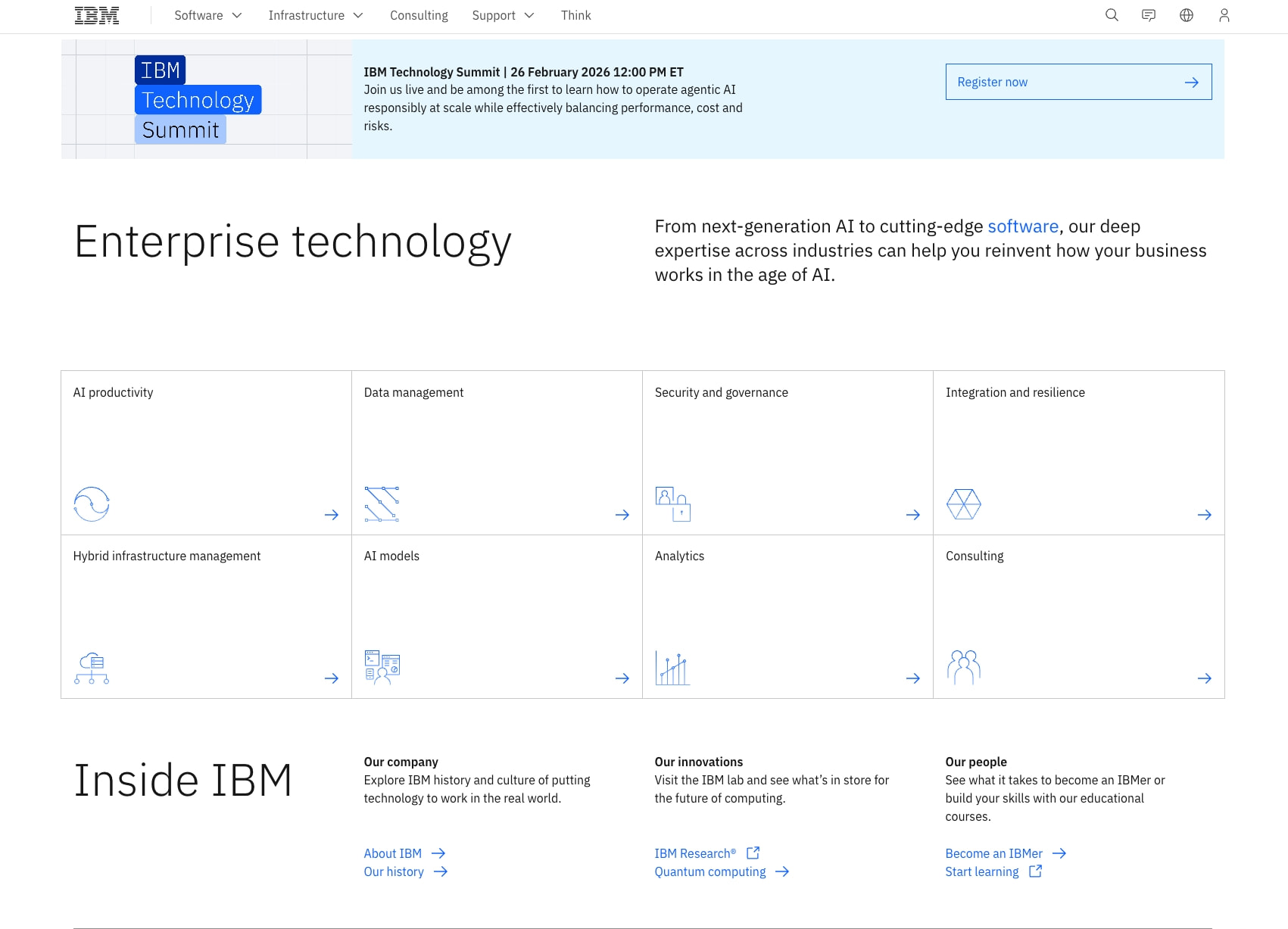The image size is (1288, 929).
Task: Click the 'Inside IBM' heading
Action: point(183,781)
